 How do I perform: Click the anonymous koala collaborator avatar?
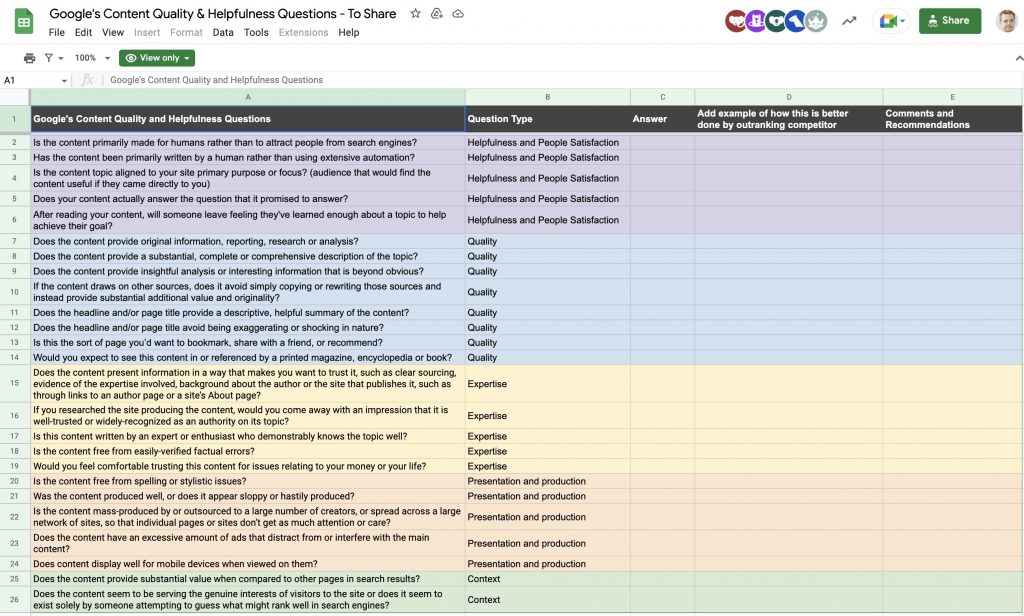coord(776,20)
